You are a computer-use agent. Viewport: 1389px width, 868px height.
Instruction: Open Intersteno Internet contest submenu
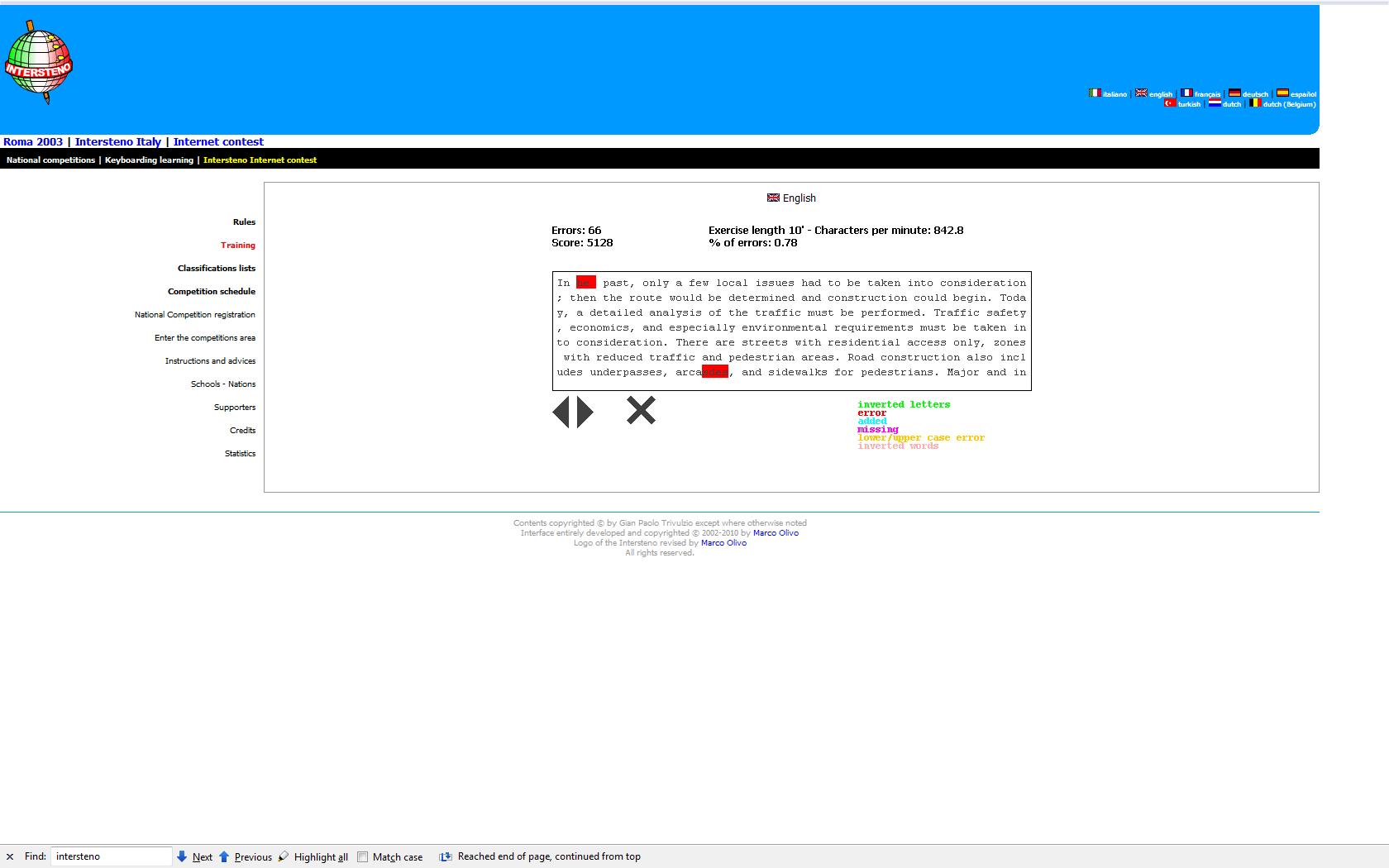coord(260,160)
